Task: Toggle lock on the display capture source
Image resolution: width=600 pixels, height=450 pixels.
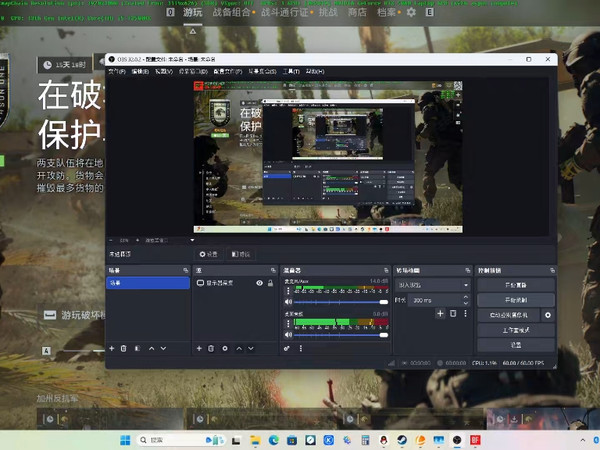Action: coord(271,283)
